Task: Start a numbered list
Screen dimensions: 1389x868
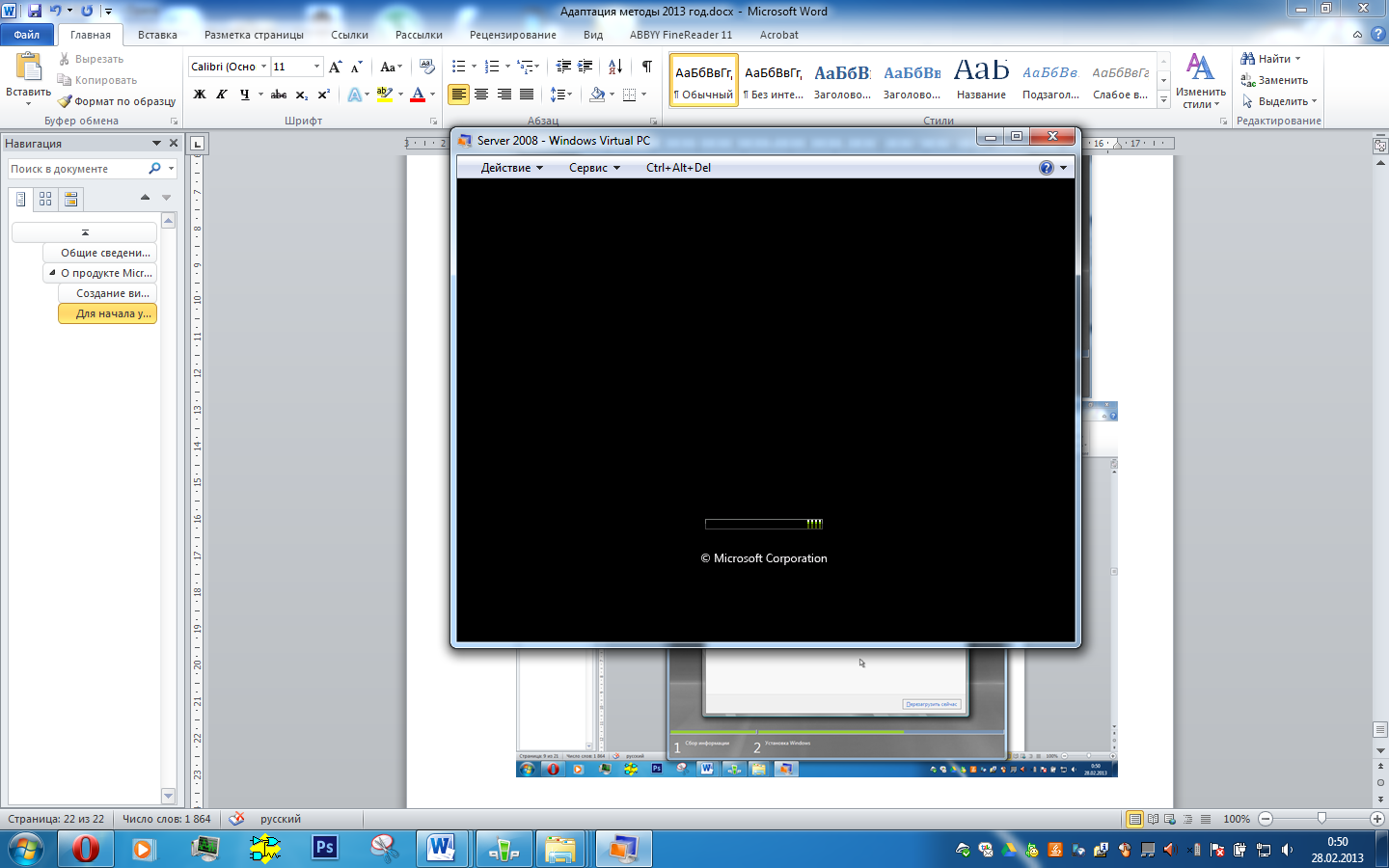Action: (x=492, y=67)
